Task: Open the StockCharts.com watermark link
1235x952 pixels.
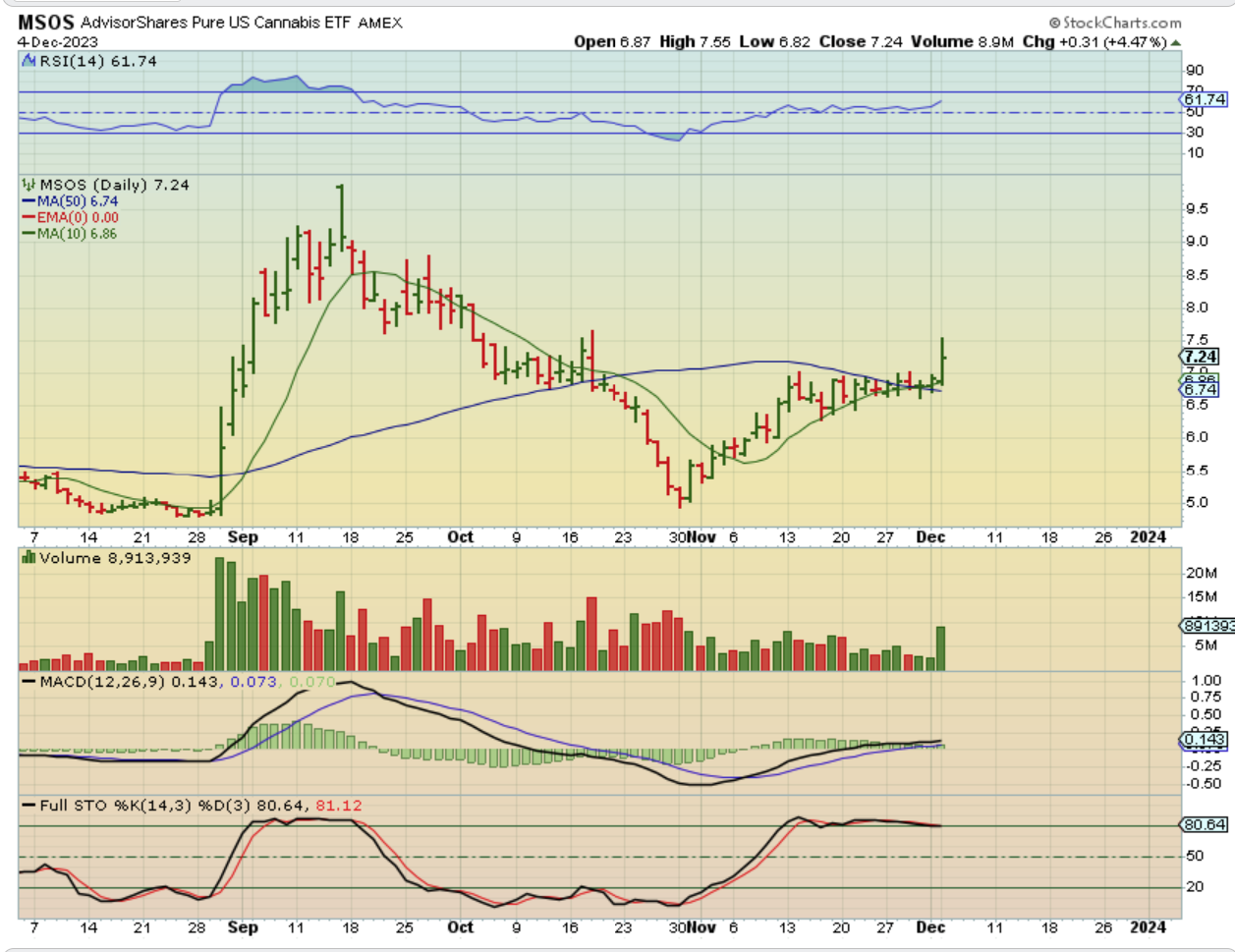Action: pyautogui.click(x=1115, y=22)
